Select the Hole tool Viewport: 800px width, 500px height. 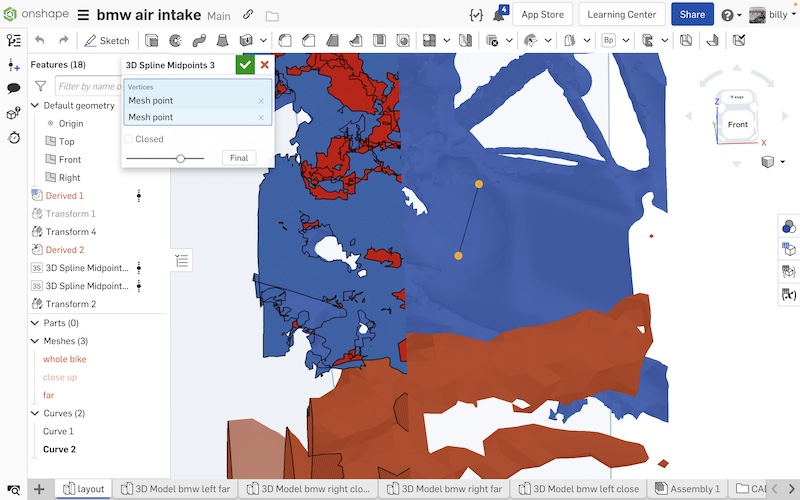coord(403,40)
